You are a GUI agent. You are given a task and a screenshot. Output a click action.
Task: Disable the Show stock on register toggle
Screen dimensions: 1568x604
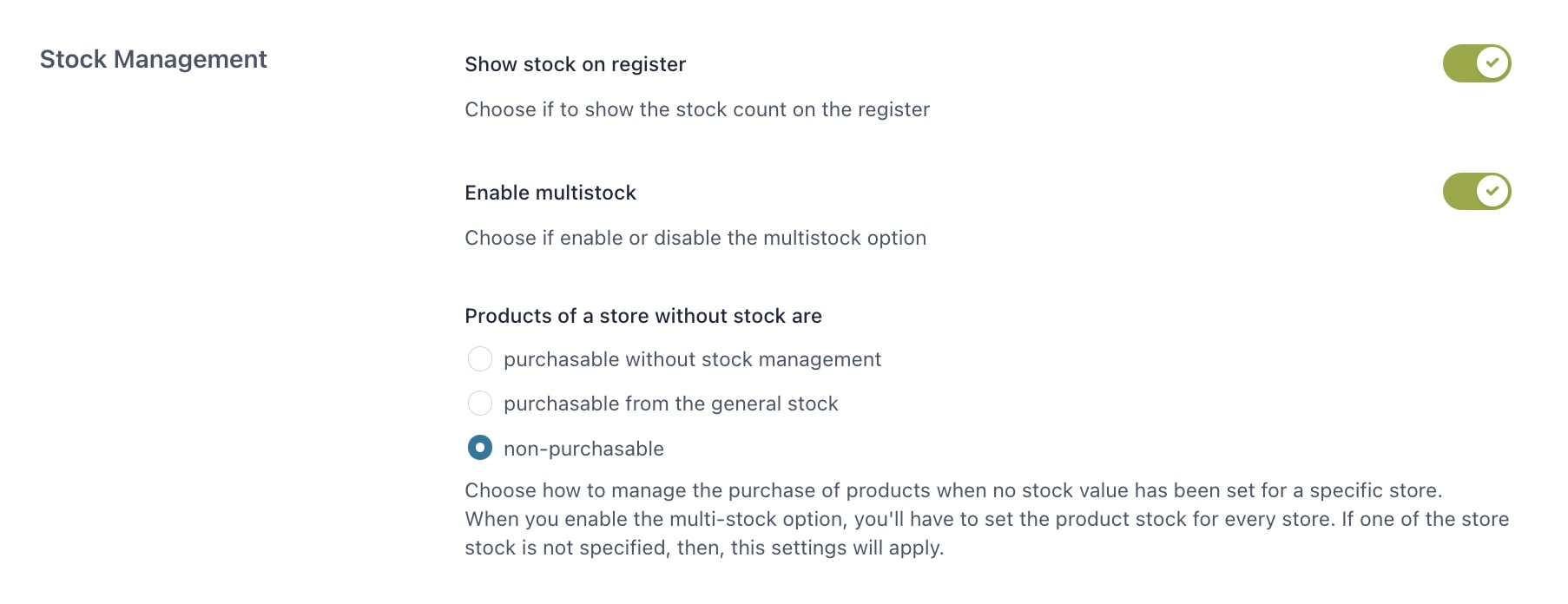click(1476, 63)
